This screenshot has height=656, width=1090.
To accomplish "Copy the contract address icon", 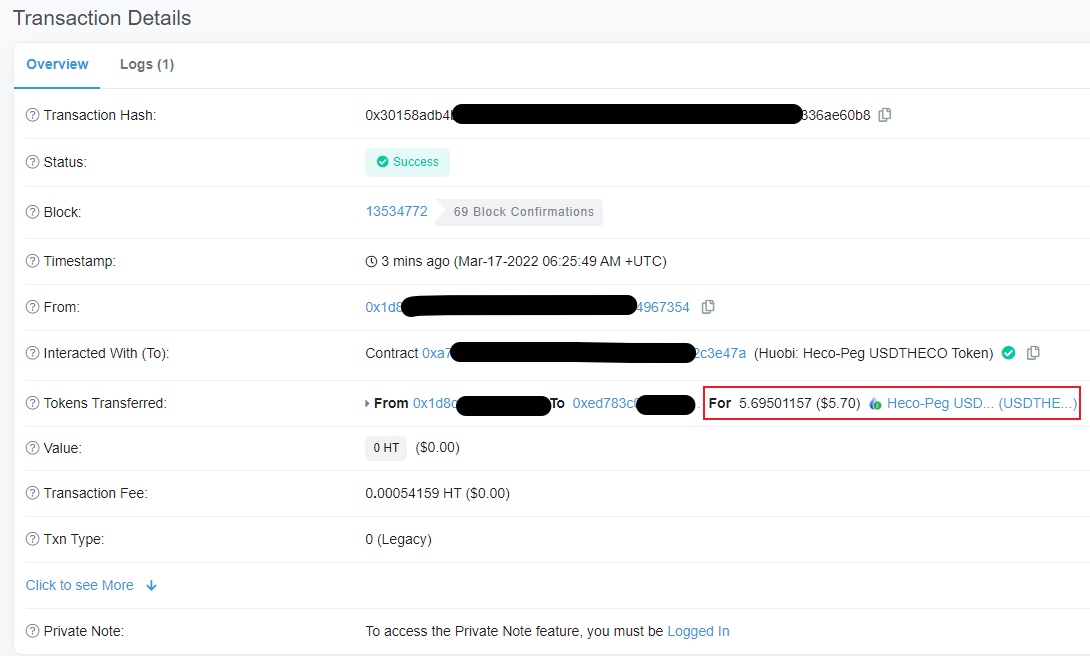I will click(1034, 353).
